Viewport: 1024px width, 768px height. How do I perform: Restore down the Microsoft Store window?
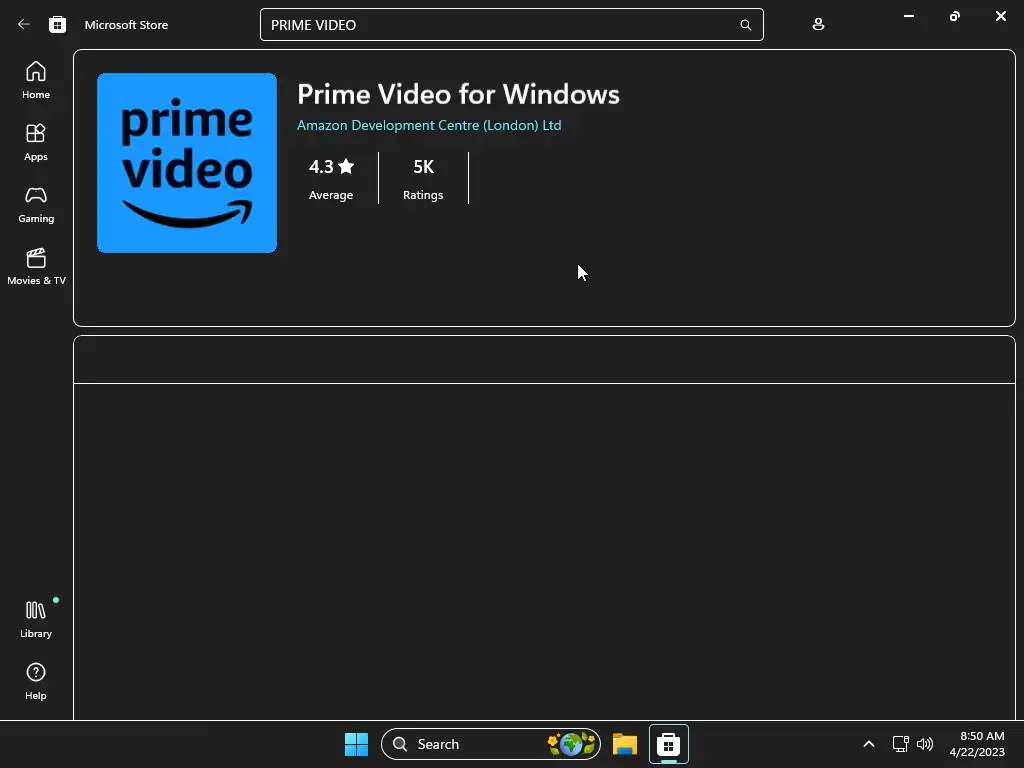click(955, 16)
